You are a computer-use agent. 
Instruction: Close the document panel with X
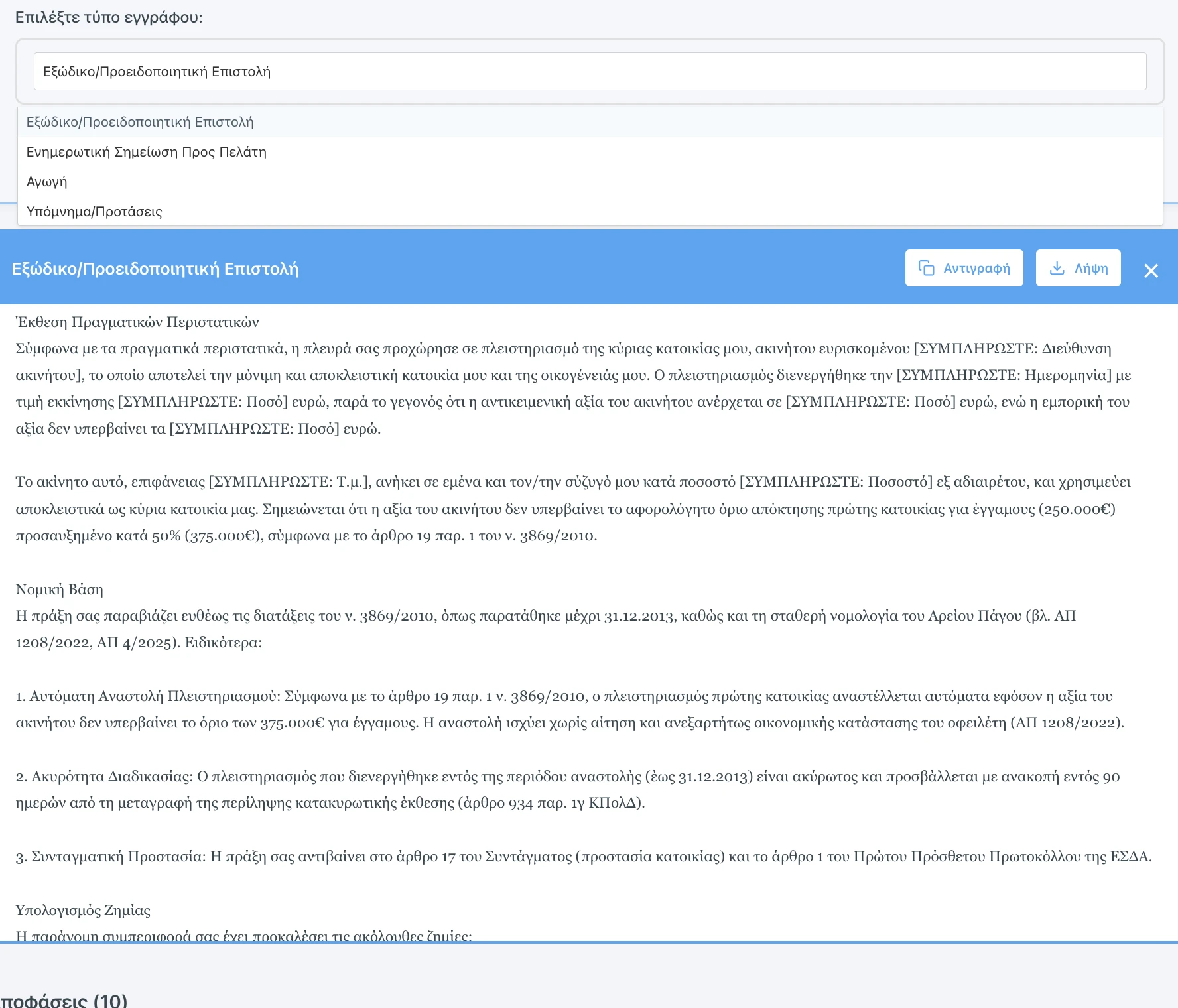point(1151,271)
